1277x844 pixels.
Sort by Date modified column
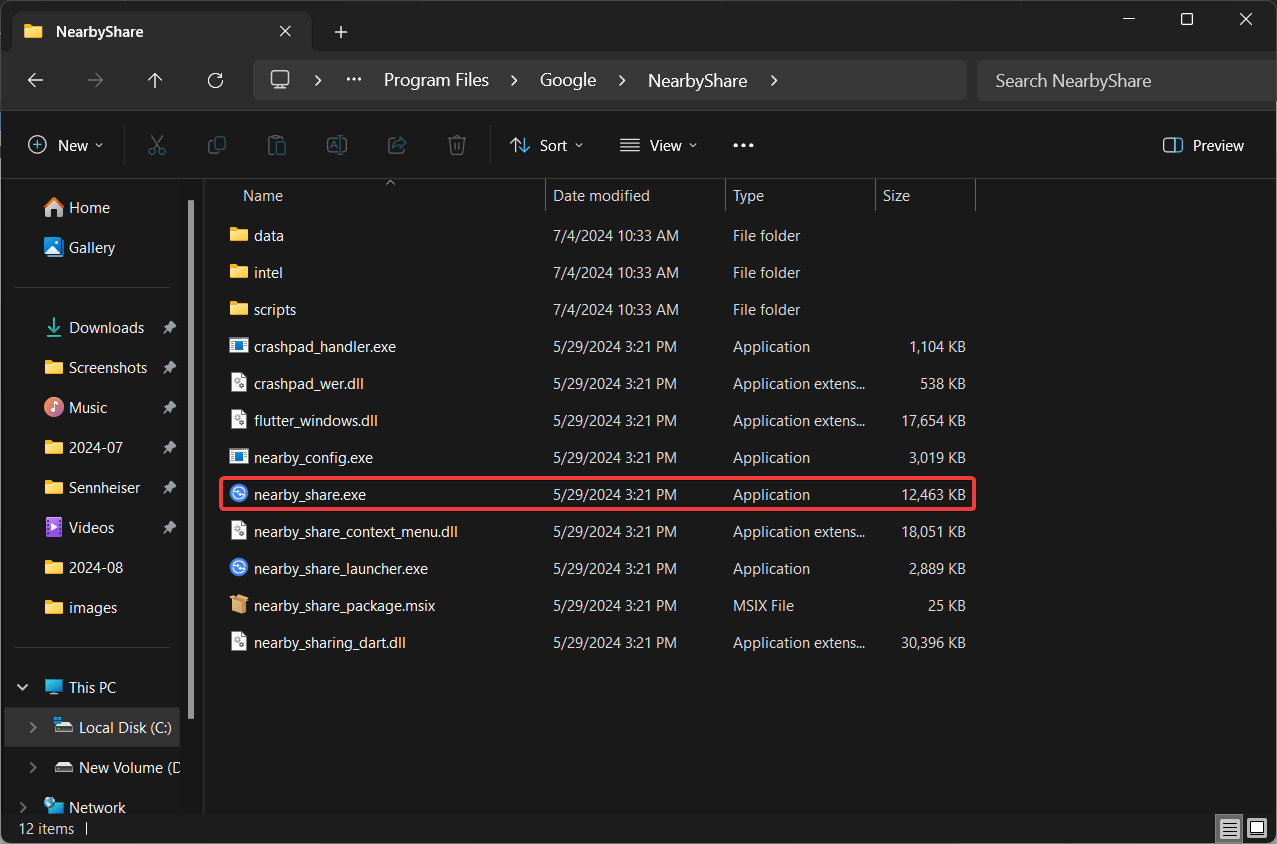point(602,196)
